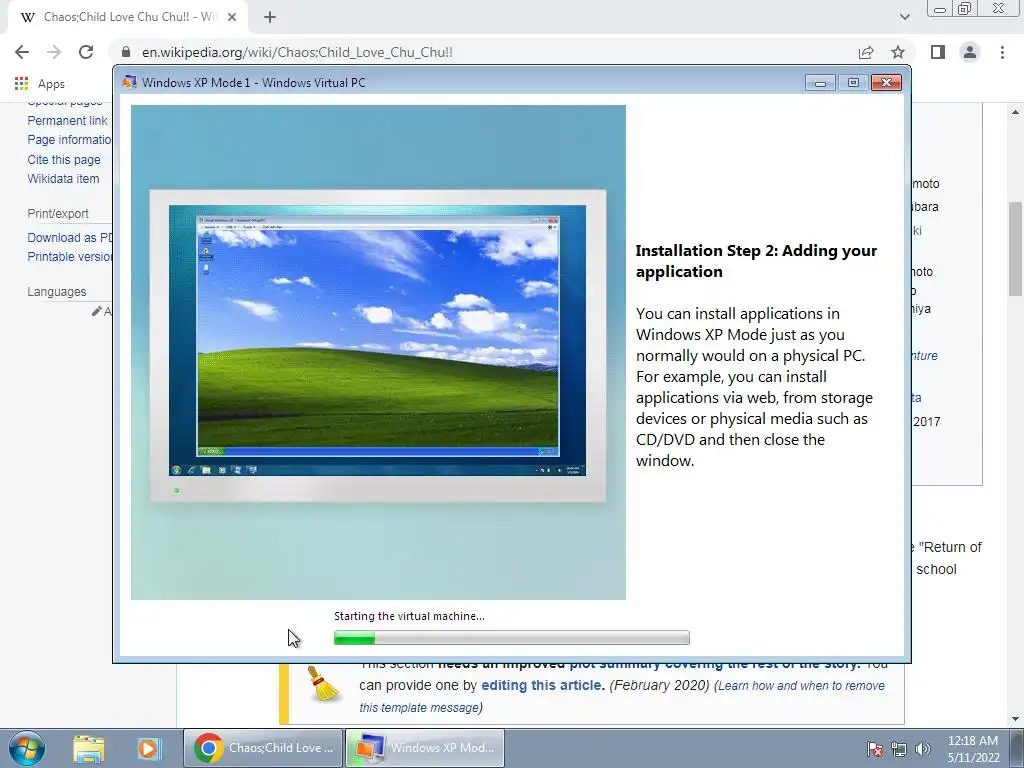Image resolution: width=1024 pixels, height=768 pixels.
Task: Reload the Wikipedia page
Action: tap(86, 52)
